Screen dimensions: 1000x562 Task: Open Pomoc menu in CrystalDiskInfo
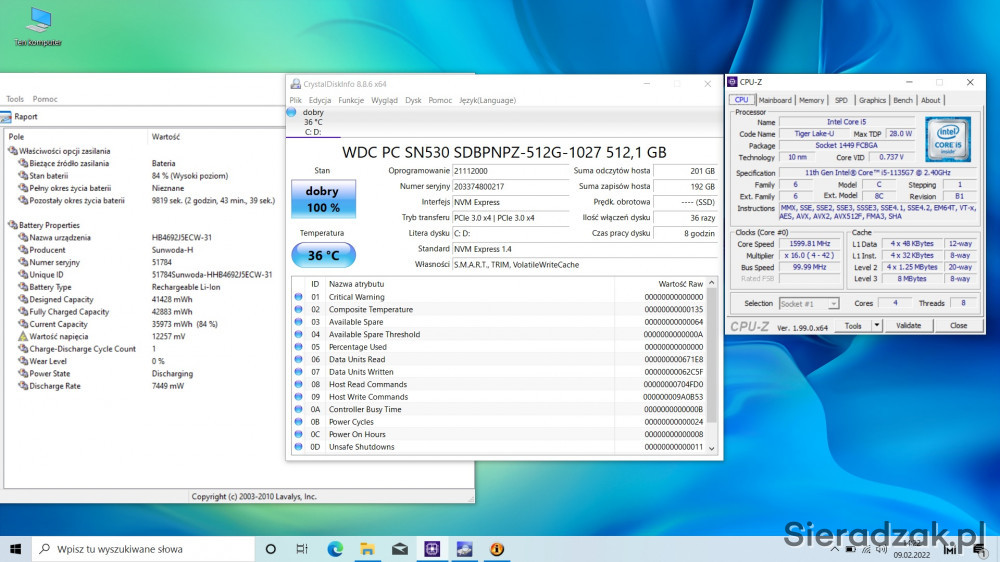tap(440, 100)
